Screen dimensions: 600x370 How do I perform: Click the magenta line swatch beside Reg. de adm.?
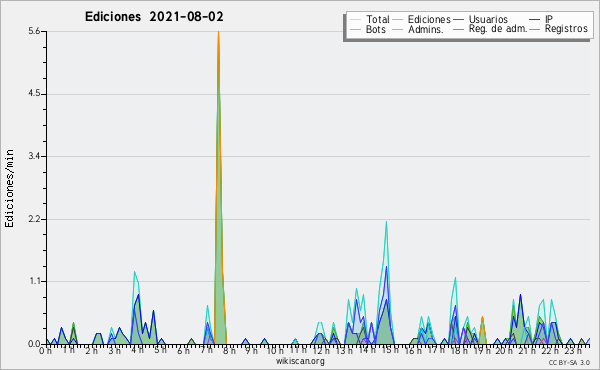point(458,29)
